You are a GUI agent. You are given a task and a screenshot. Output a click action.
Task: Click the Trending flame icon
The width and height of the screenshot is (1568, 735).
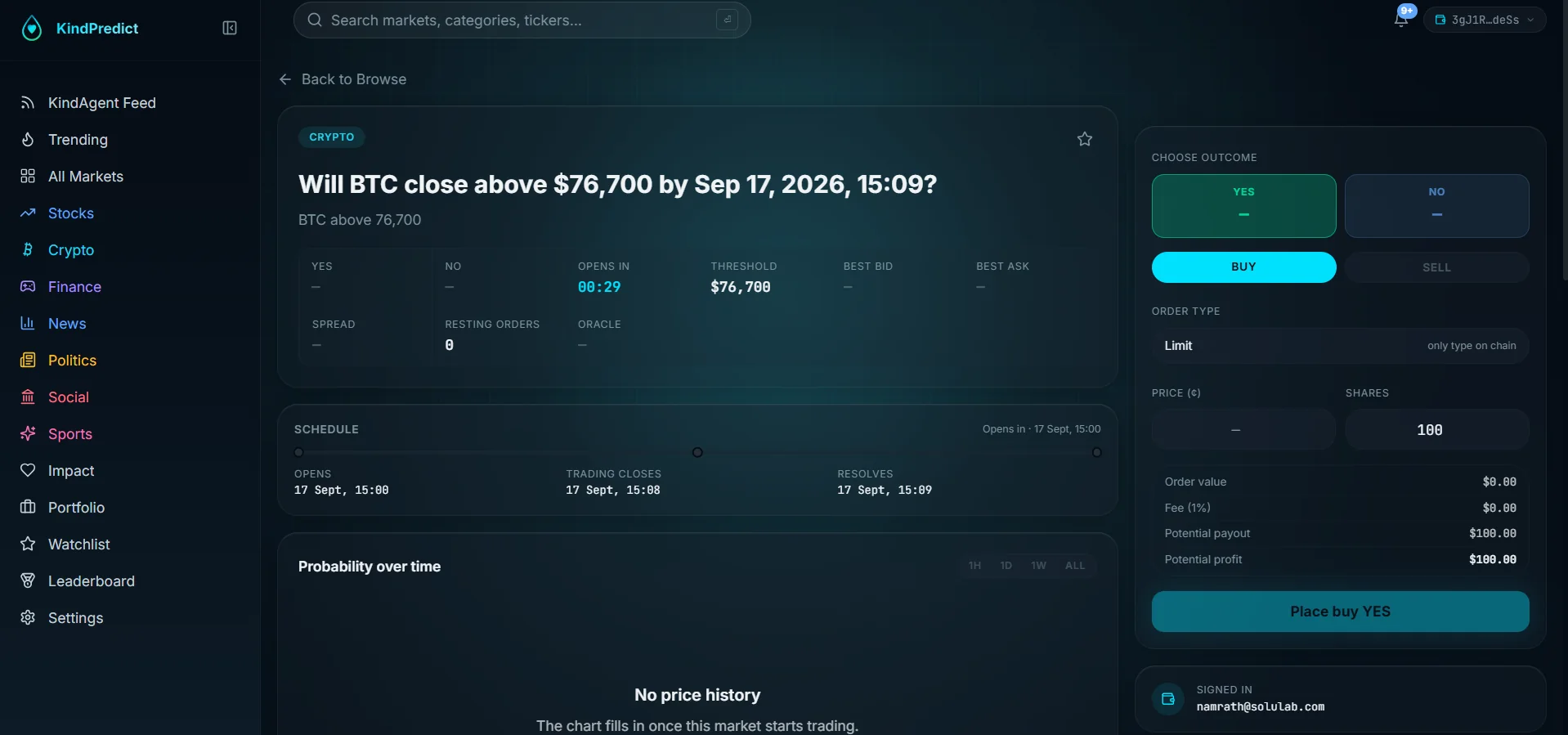click(x=28, y=140)
